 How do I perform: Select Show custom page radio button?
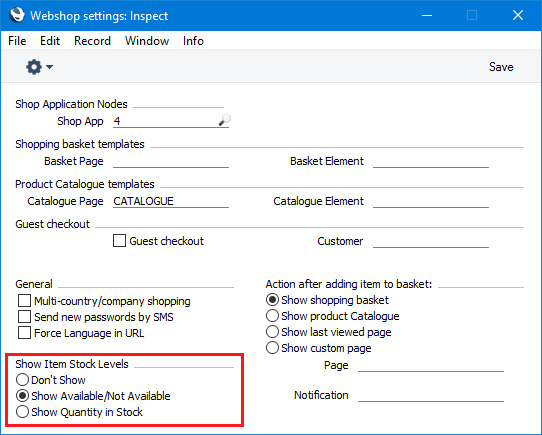(272, 348)
